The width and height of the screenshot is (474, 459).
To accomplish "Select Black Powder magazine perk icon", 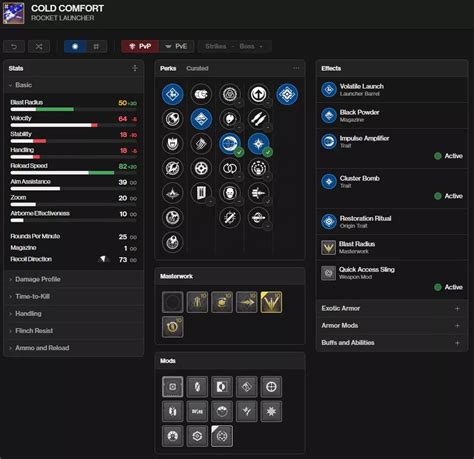I will click(201, 119).
